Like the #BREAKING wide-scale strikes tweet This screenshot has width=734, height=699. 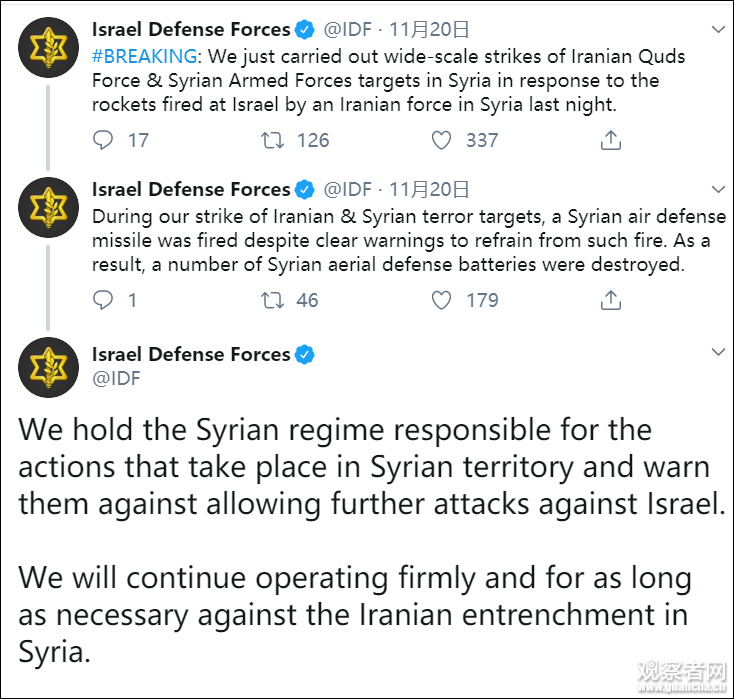click(441, 140)
